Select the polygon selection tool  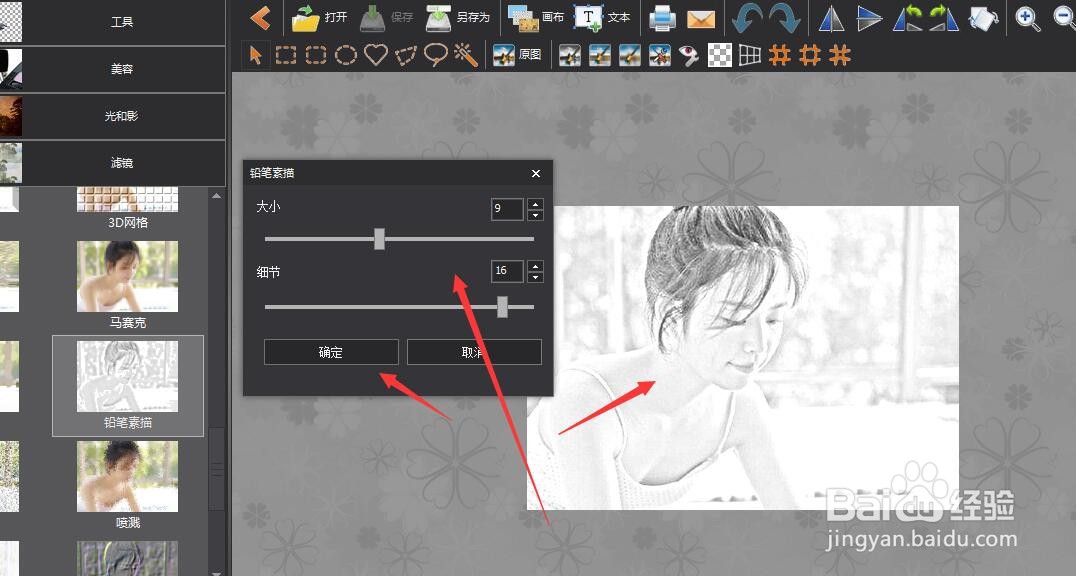click(406, 55)
